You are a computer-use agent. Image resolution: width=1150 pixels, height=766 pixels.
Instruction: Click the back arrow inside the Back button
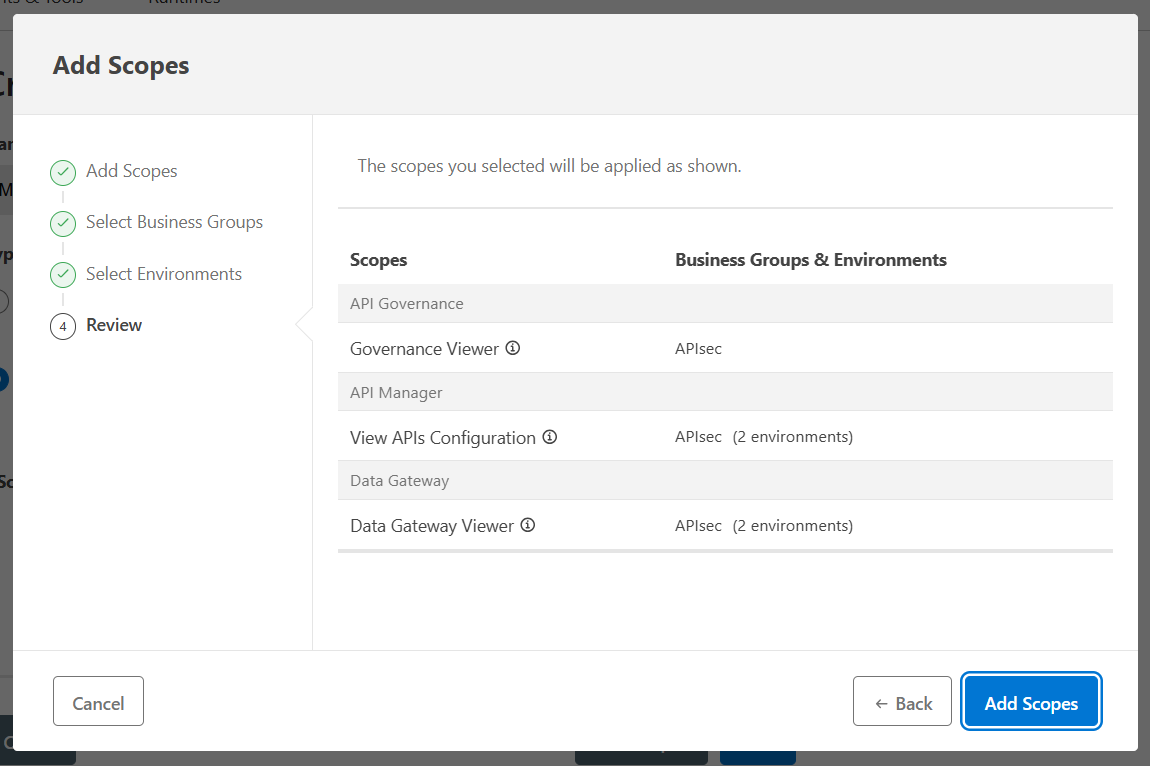point(884,701)
